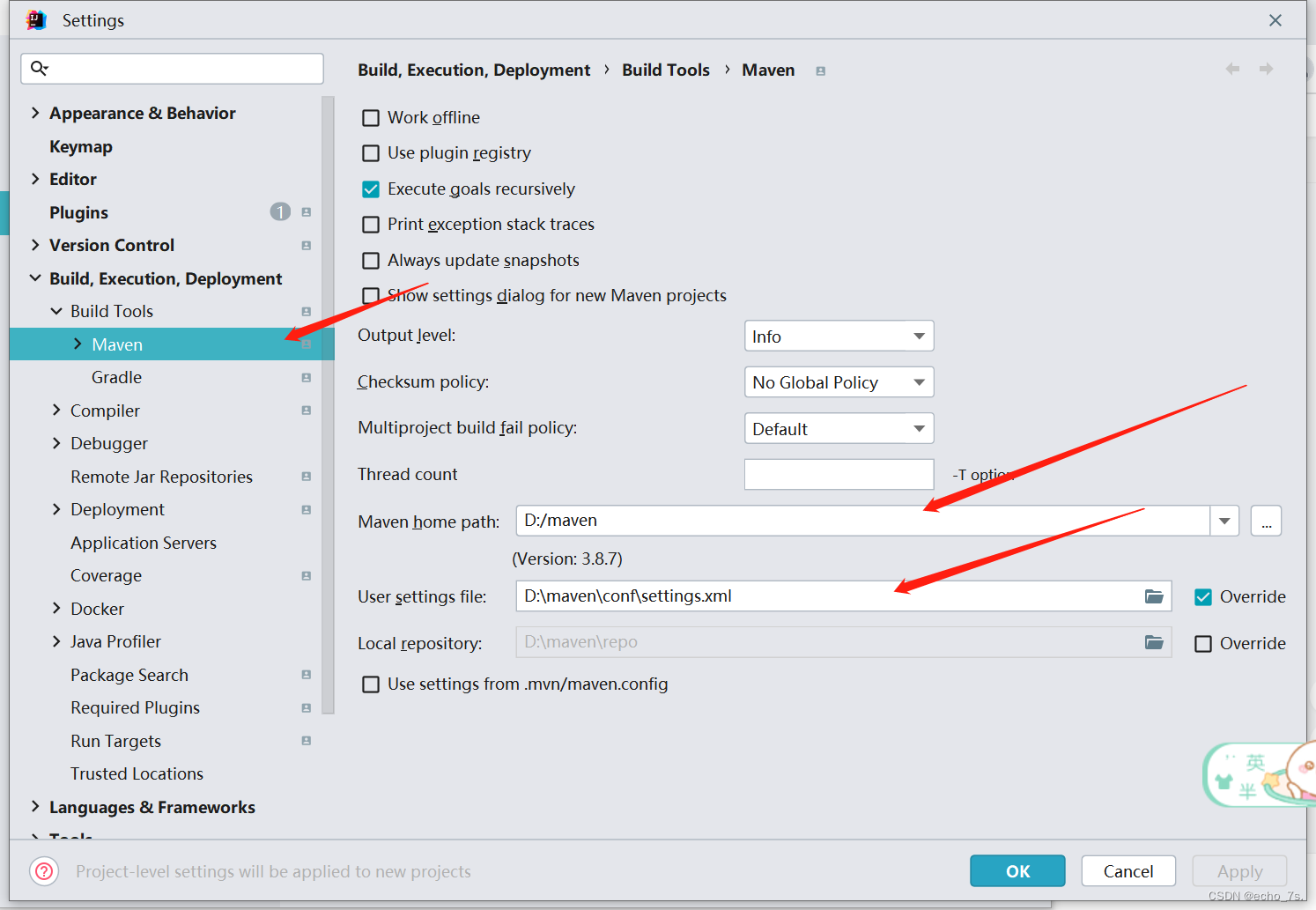Open Application Servers settings

pyautogui.click(x=144, y=544)
